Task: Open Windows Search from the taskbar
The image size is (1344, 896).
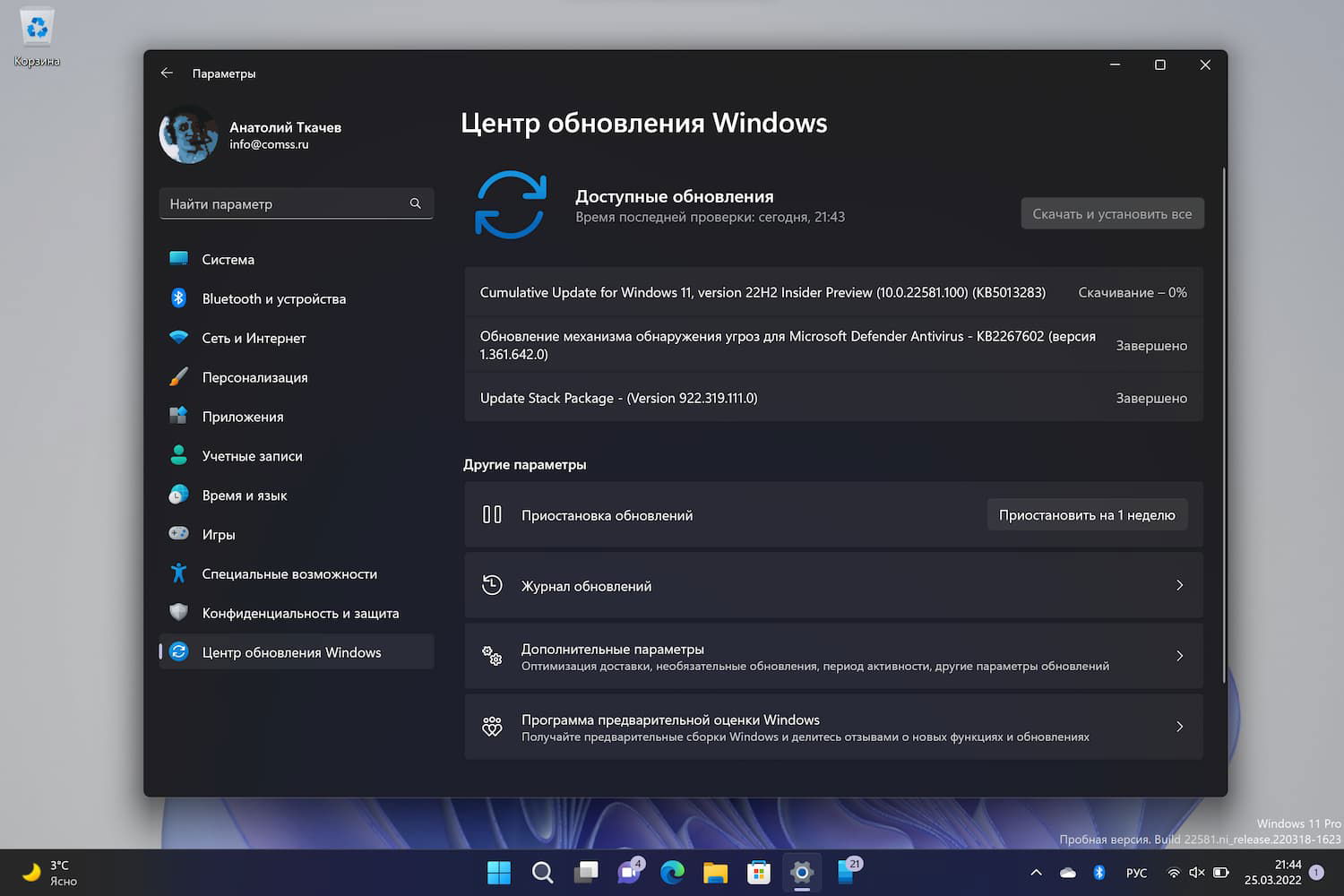Action: (542, 872)
